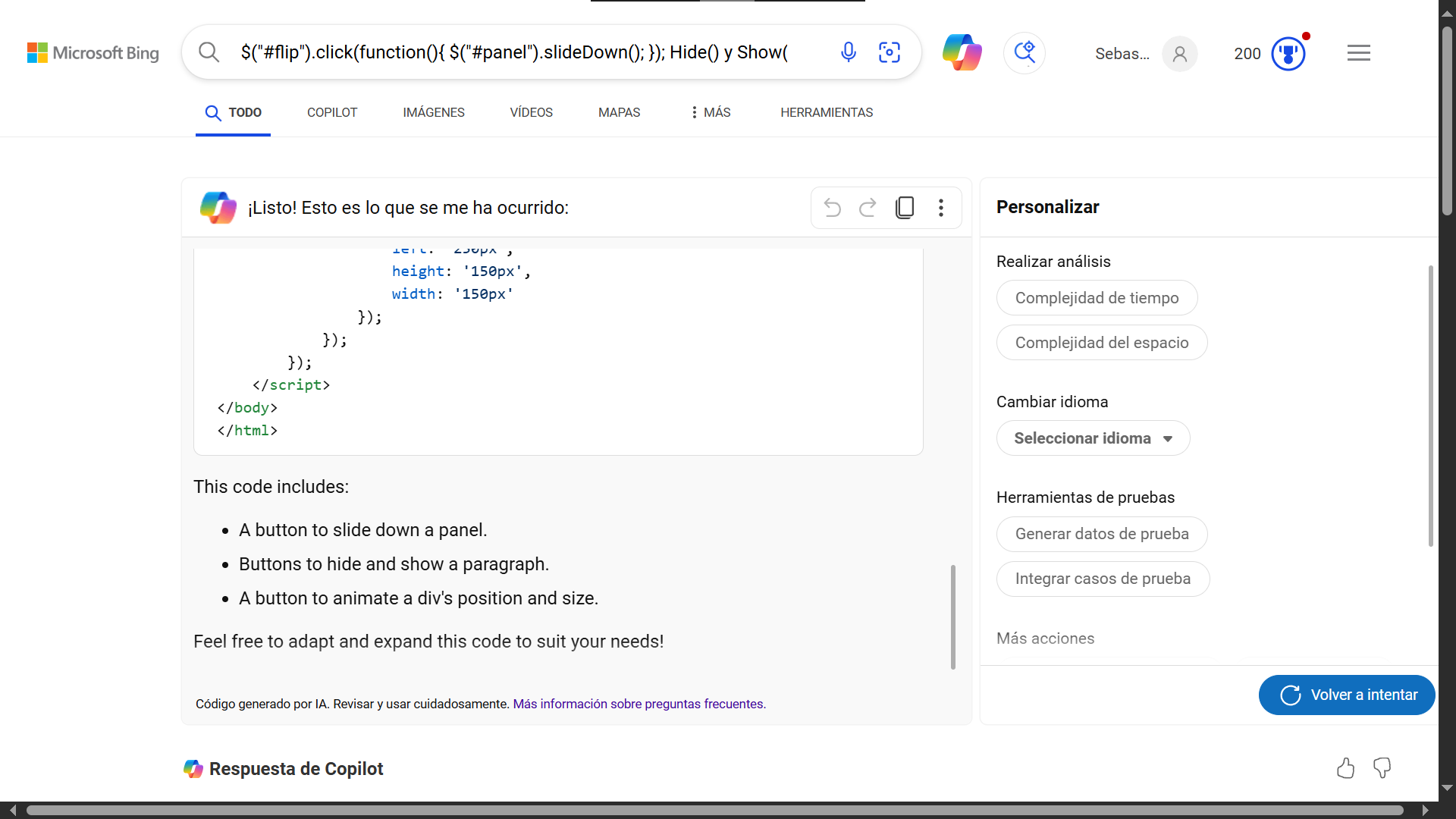
Task: Click the Copilot logo next to search box
Action: pyautogui.click(x=962, y=52)
